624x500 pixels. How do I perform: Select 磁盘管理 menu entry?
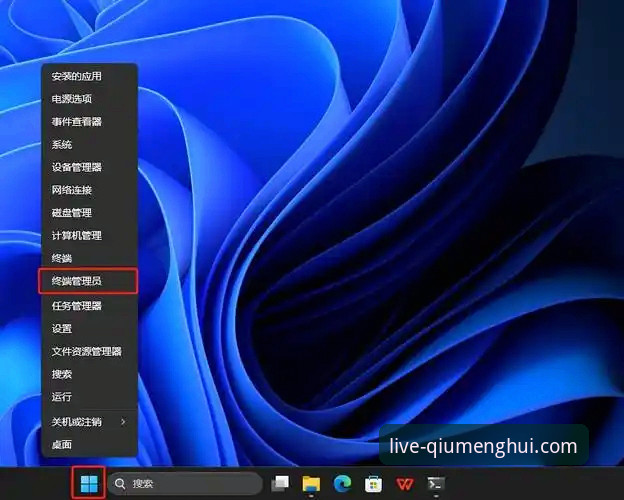tap(90, 213)
